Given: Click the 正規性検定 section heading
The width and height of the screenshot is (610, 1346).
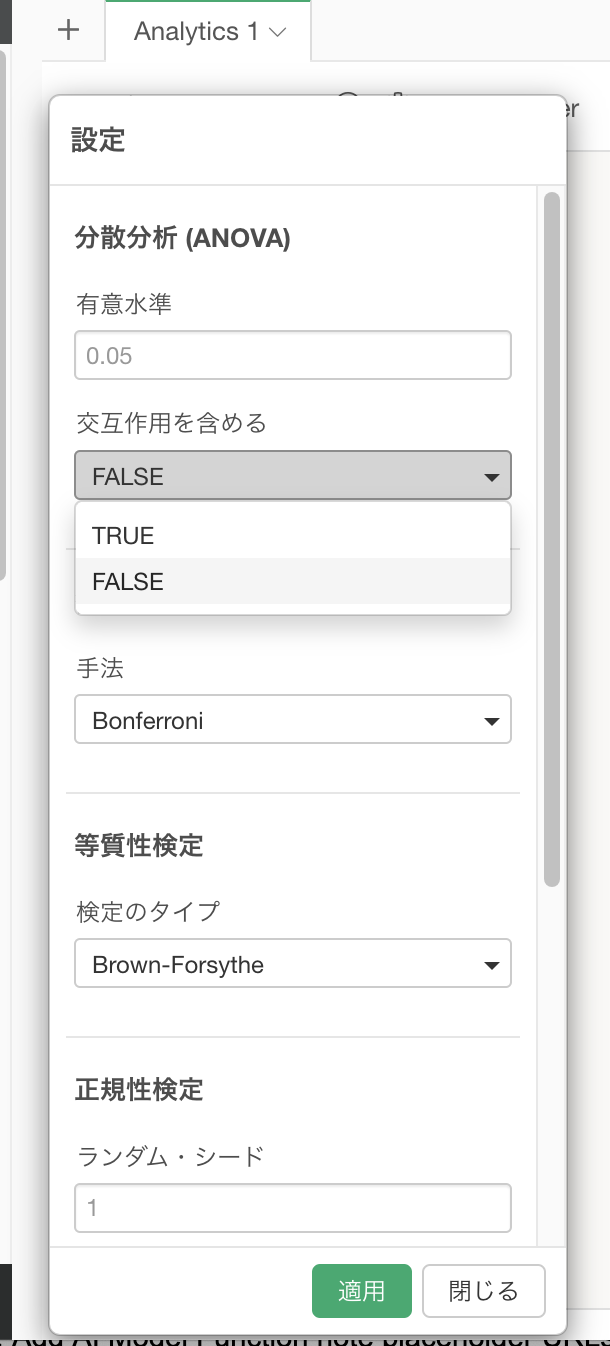Looking at the screenshot, I should pos(139,1089).
